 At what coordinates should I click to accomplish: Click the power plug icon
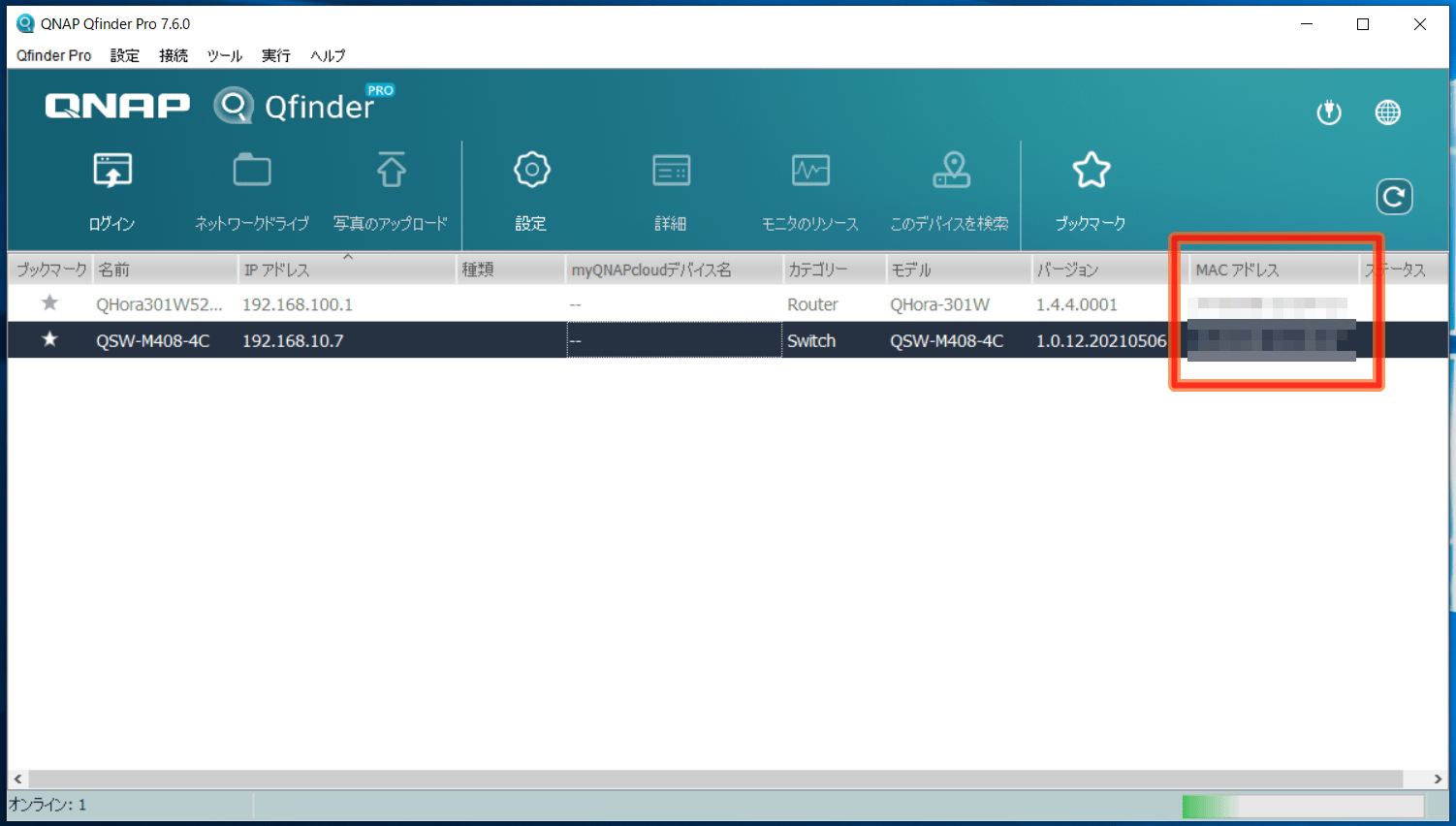[1329, 112]
